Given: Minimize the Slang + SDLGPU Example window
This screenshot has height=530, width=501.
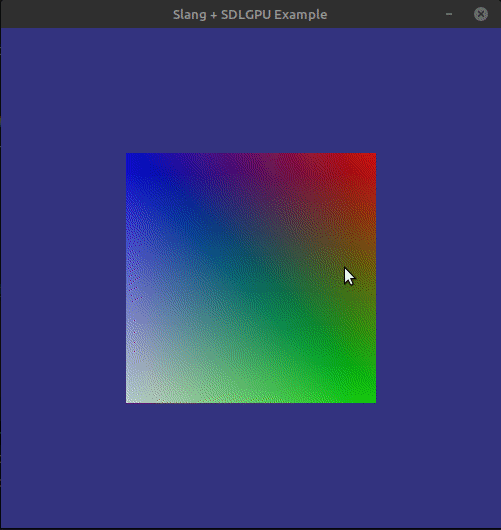Looking at the screenshot, I should 449,14.
